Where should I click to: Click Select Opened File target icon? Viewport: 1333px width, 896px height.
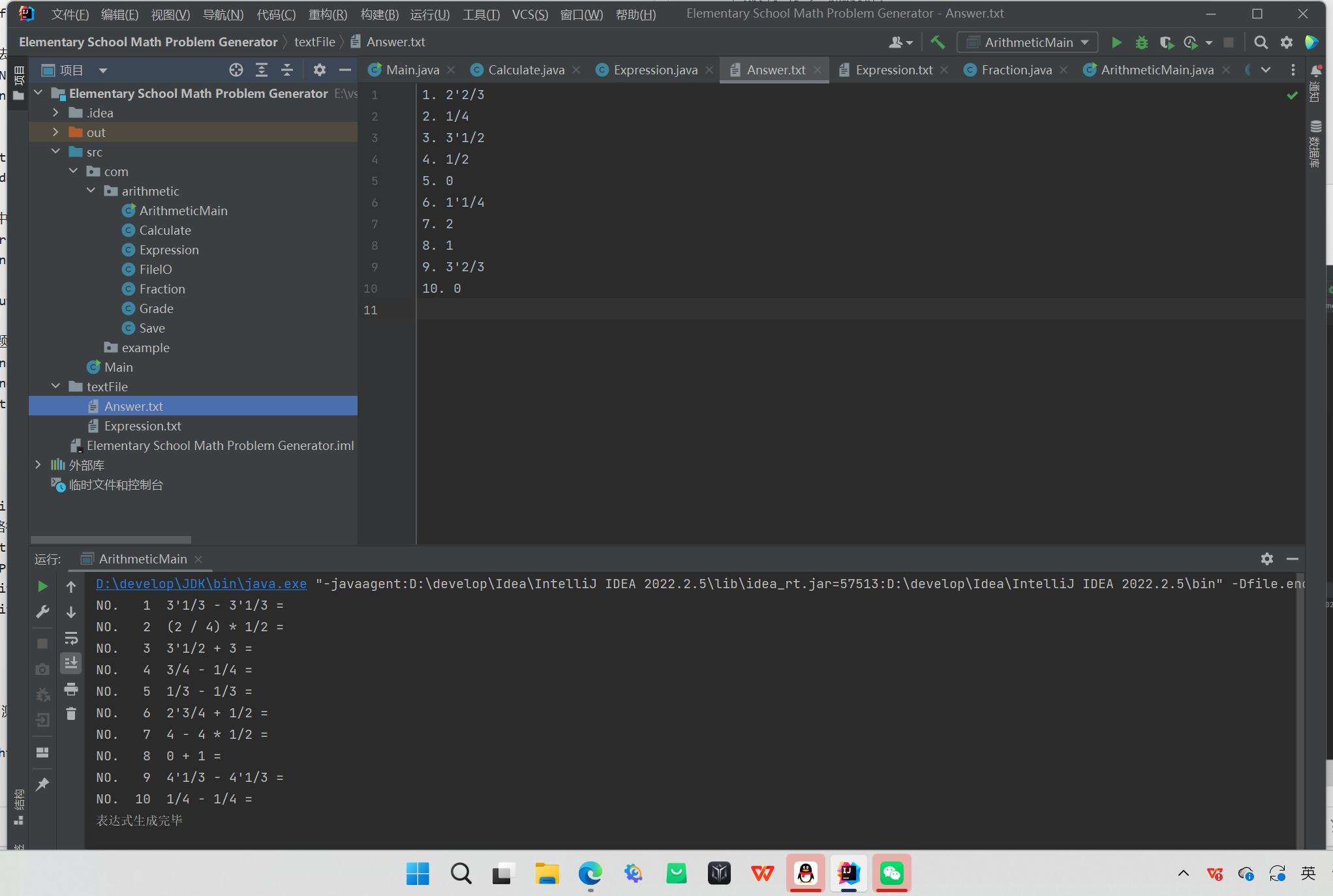236,70
